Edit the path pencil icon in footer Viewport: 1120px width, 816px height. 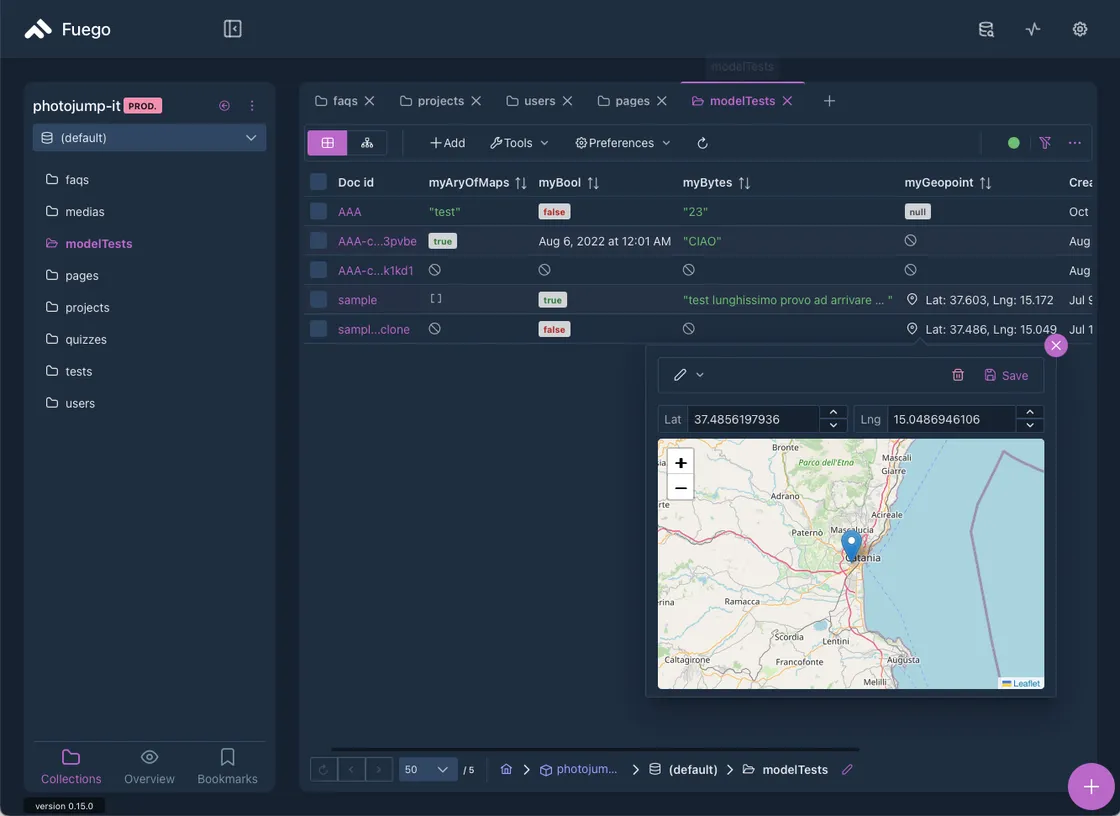tap(847, 770)
